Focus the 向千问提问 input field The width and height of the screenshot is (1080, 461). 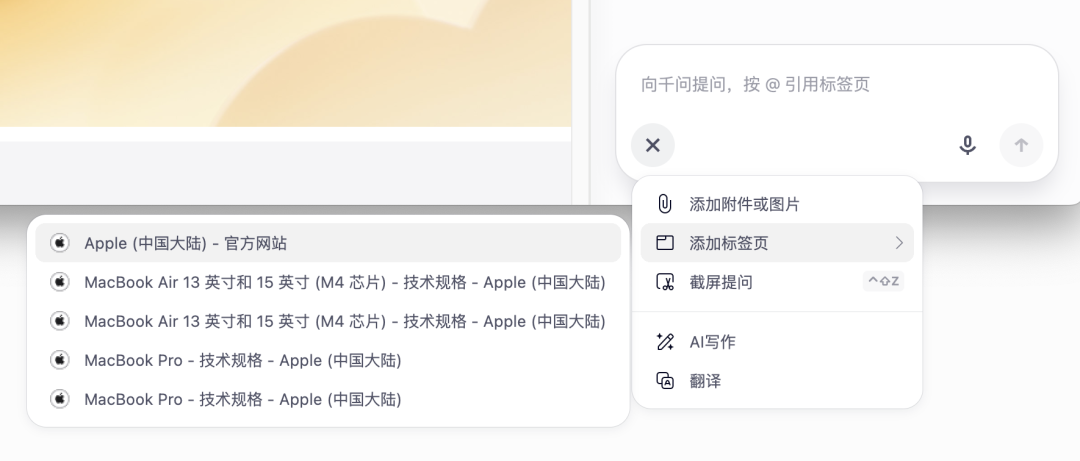[x=836, y=84]
